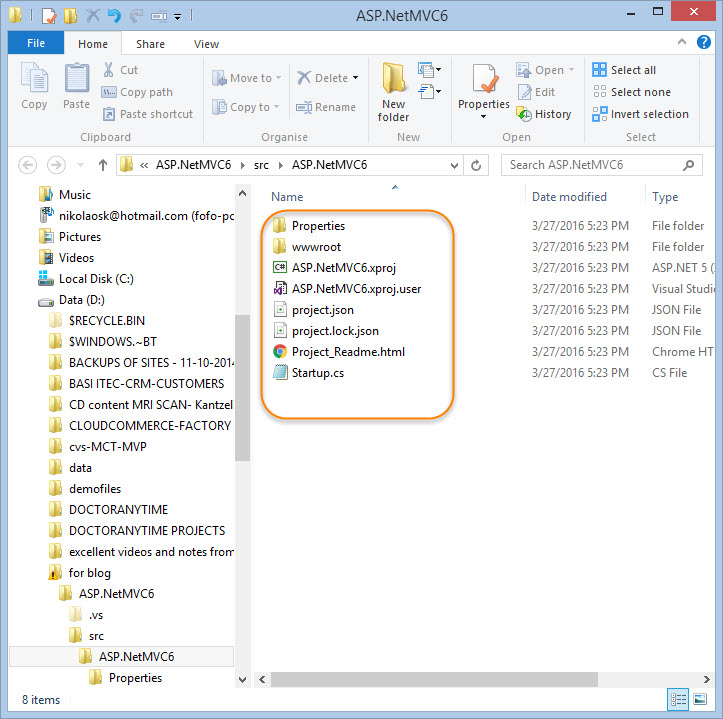Click the first ASP.NetMVC6 breadcrumb segment
Screen dimensions: 723x719
193,165
